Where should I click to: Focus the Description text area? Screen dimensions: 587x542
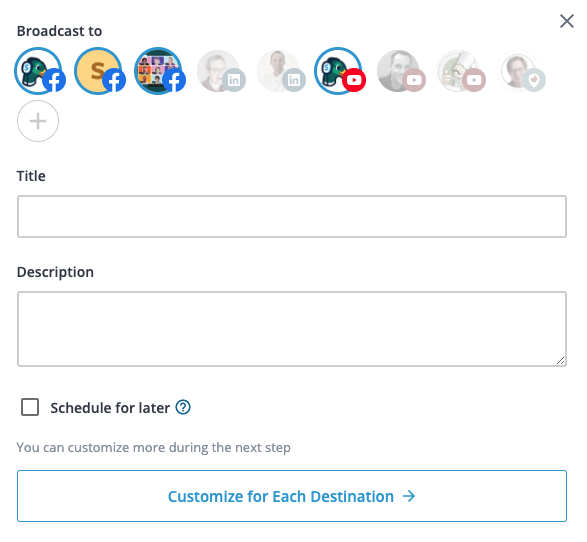coord(292,329)
